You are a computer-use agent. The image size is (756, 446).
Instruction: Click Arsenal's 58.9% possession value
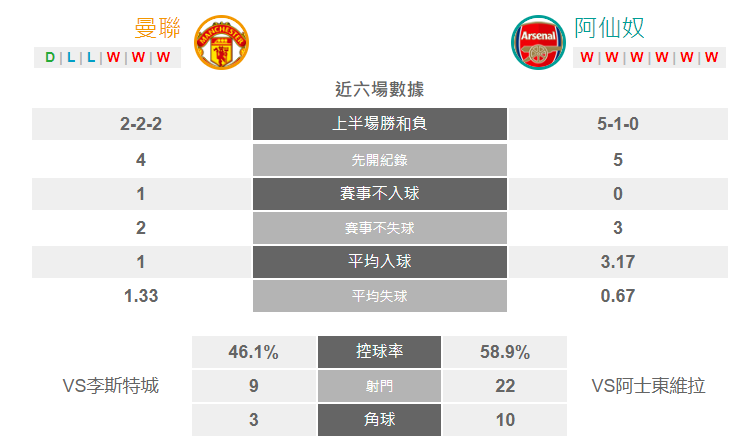505,352
